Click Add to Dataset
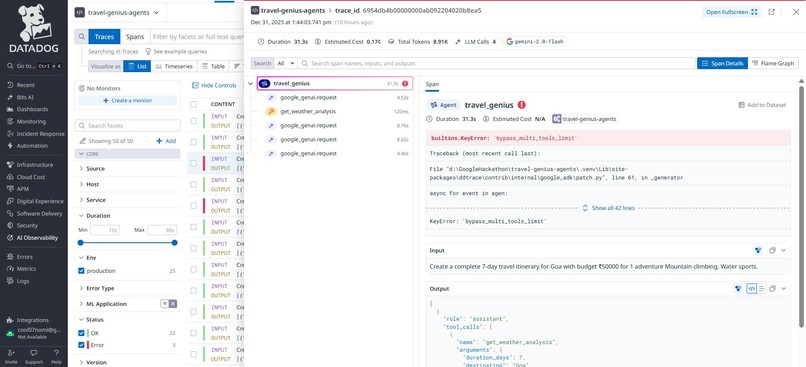Image resolution: width=806 pixels, height=367 pixels. [762, 105]
